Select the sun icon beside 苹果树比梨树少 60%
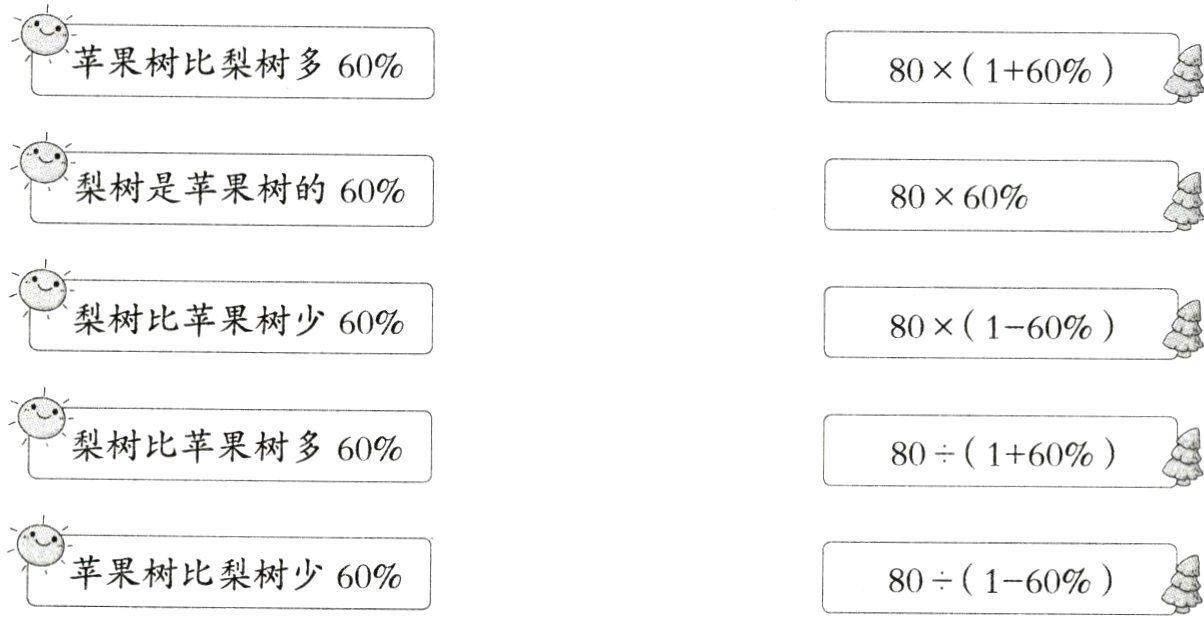Screen dimensions: 1204x624 42,545
